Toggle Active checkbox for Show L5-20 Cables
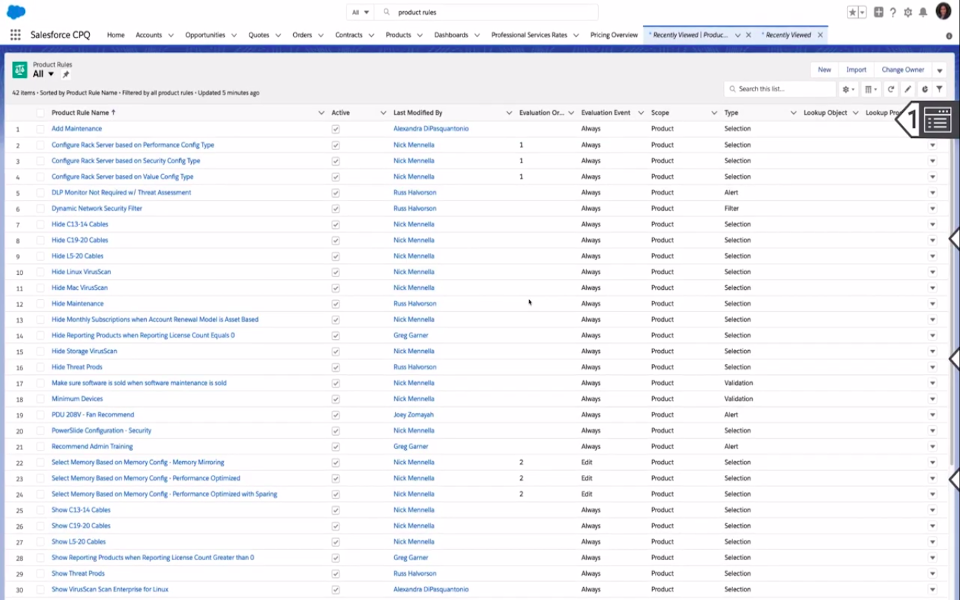960x600 pixels. tap(336, 542)
